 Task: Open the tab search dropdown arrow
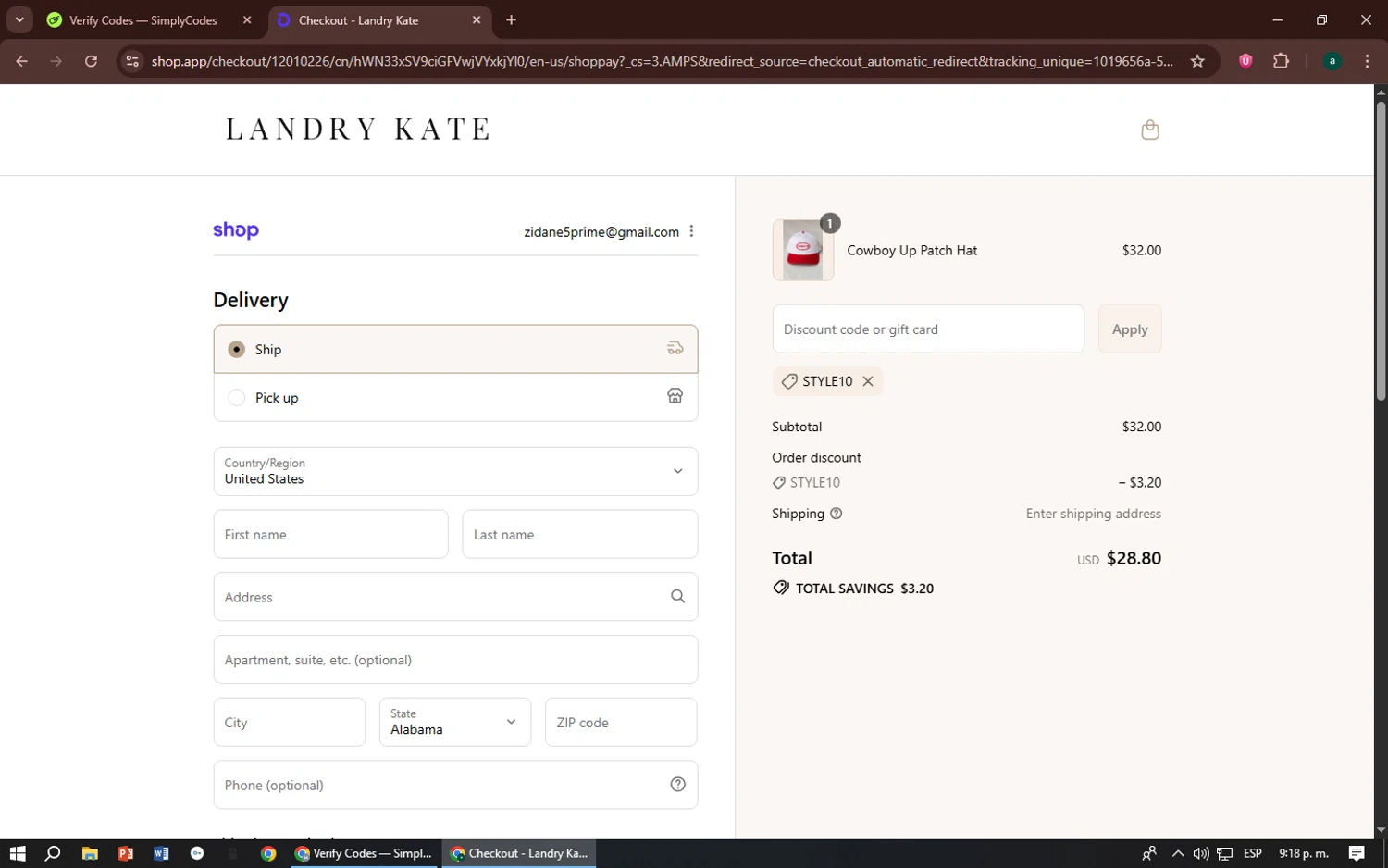coord(19,19)
